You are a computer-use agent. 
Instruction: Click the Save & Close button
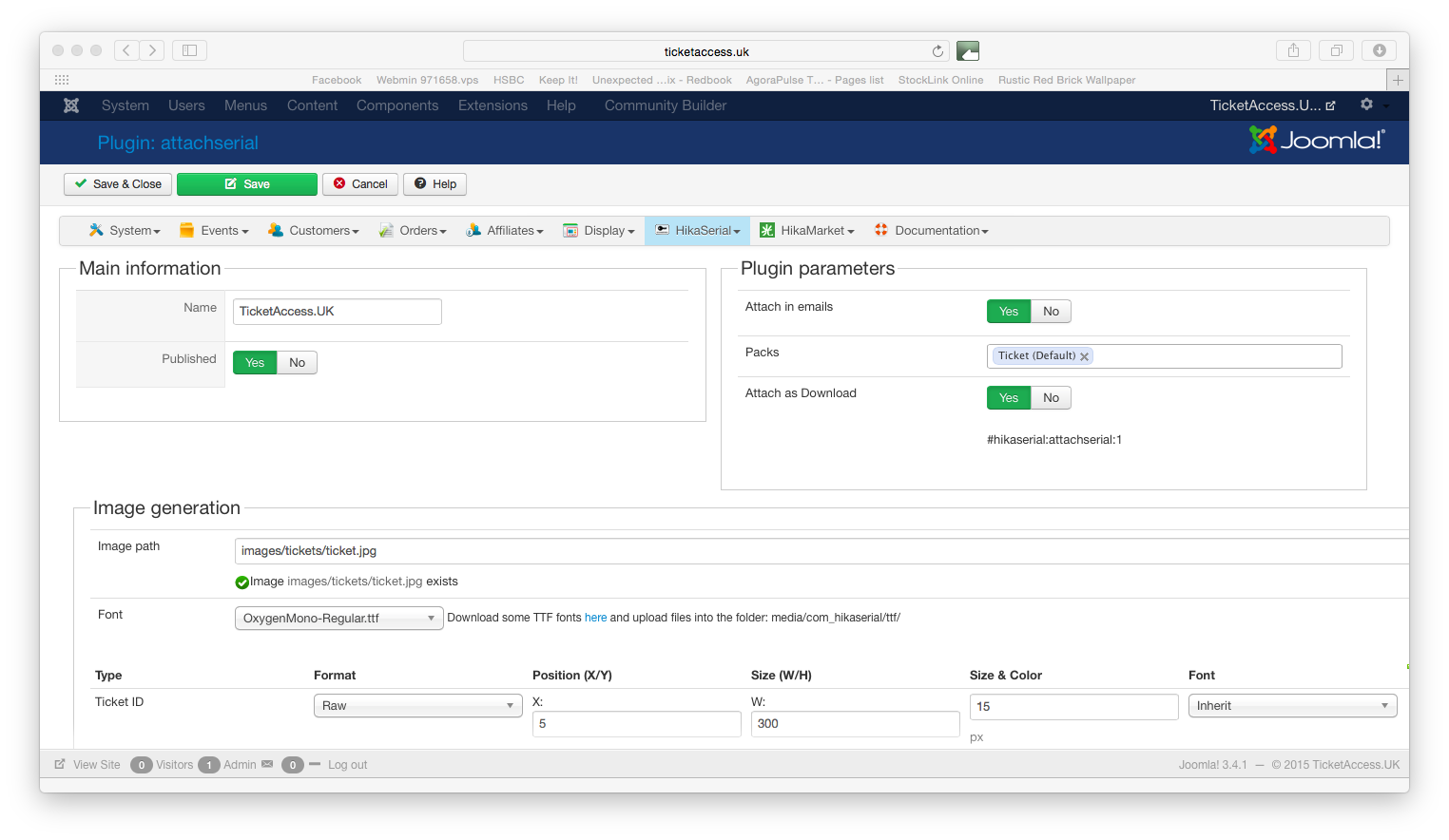tap(118, 184)
